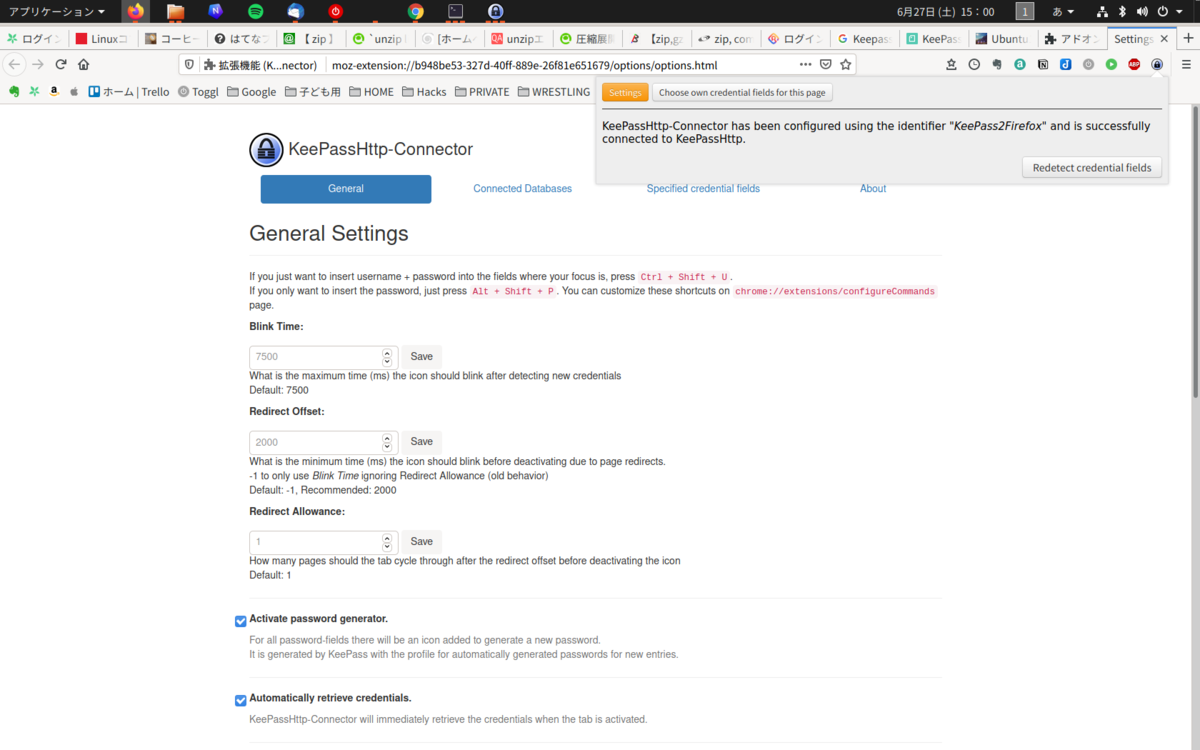Open the PRIVATE bookmarks folder
Screen dimensions: 1200x750
[x=482, y=91]
